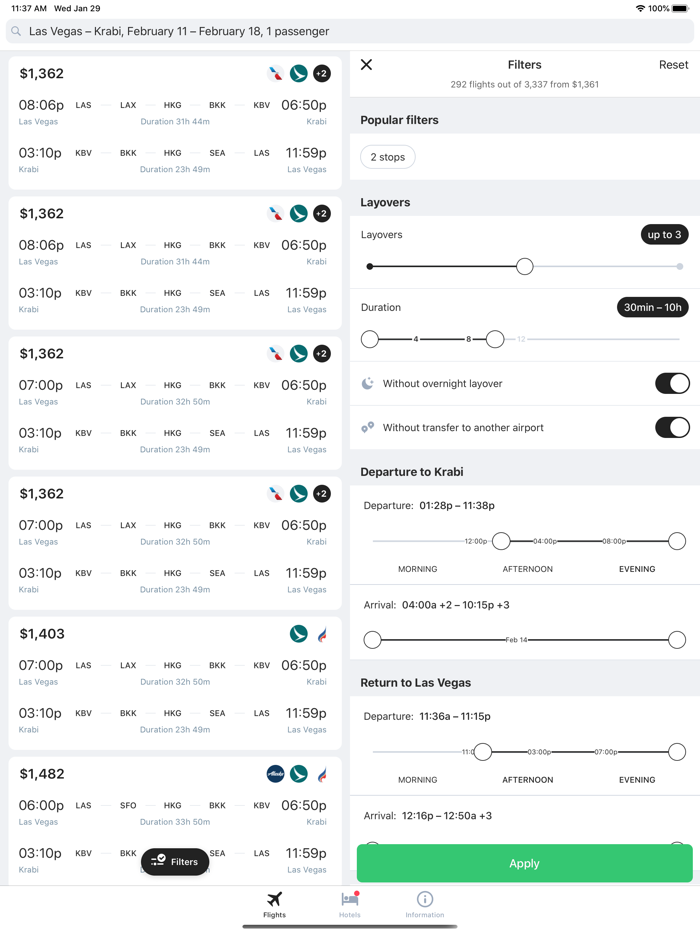Open the 30min – 10h duration selector
The height and width of the screenshot is (934, 700).
(652, 307)
